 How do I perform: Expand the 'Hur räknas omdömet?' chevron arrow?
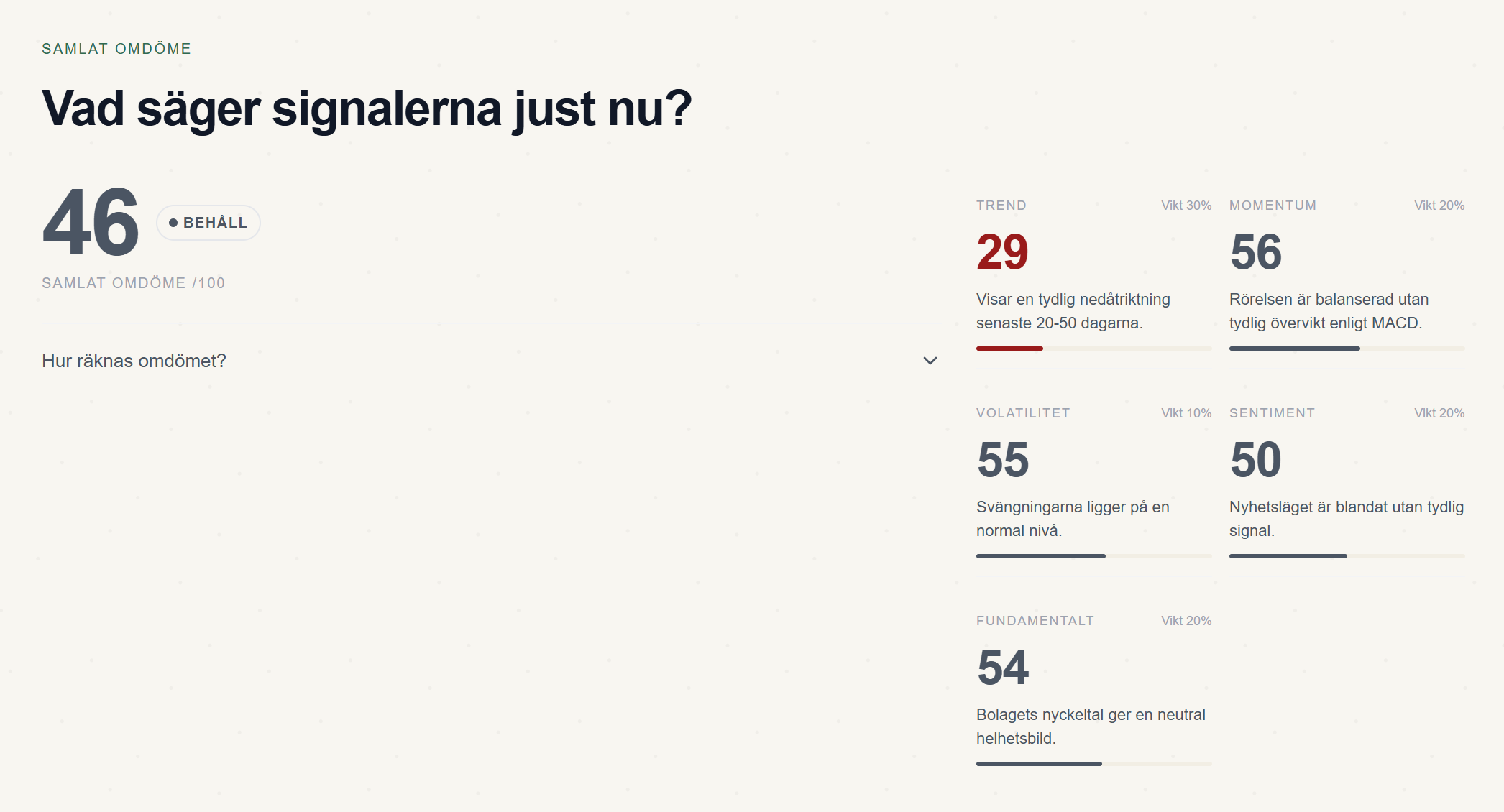point(930,361)
